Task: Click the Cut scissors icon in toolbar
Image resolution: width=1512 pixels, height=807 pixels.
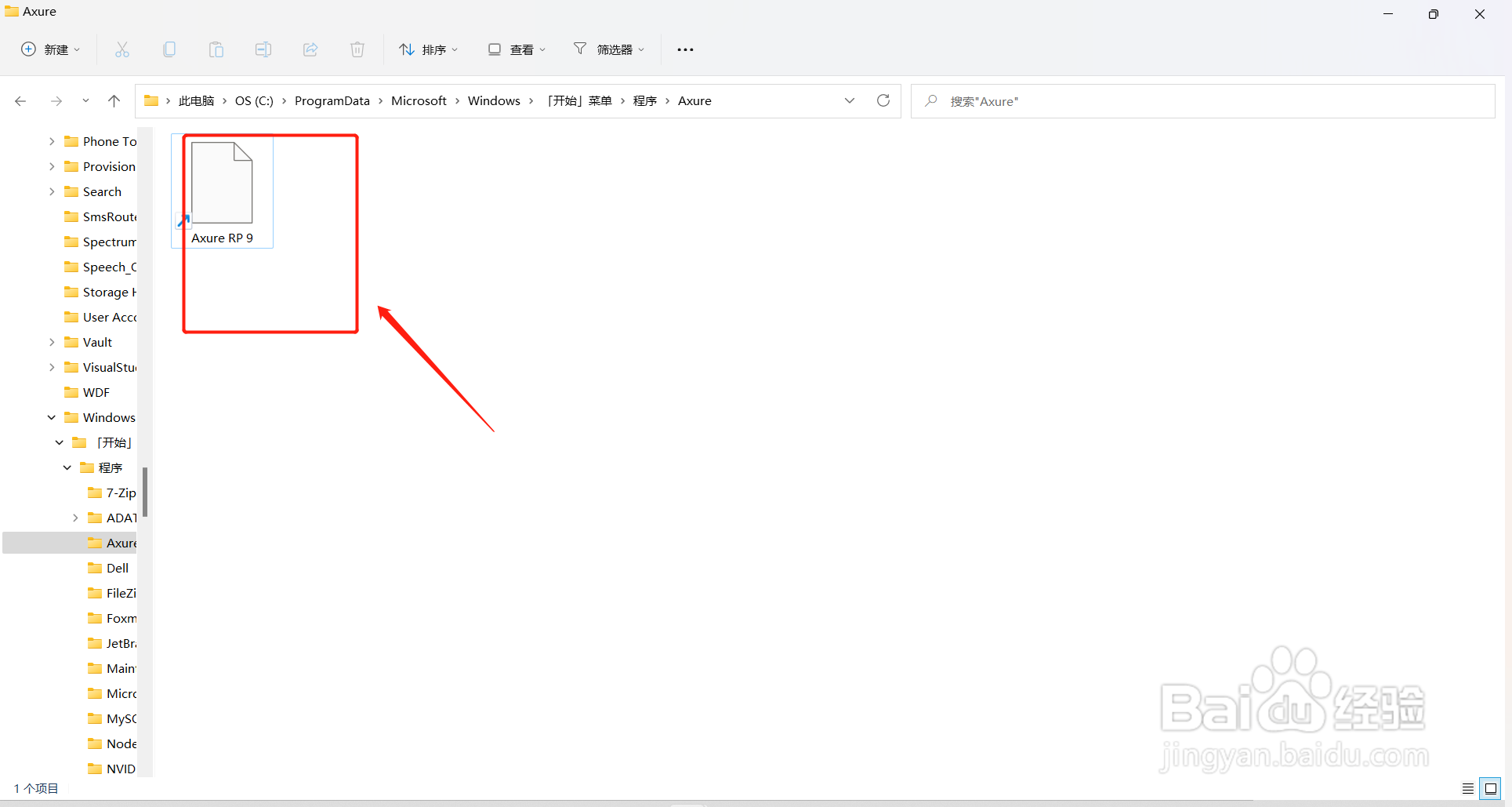Action: click(x=122, y=49)
